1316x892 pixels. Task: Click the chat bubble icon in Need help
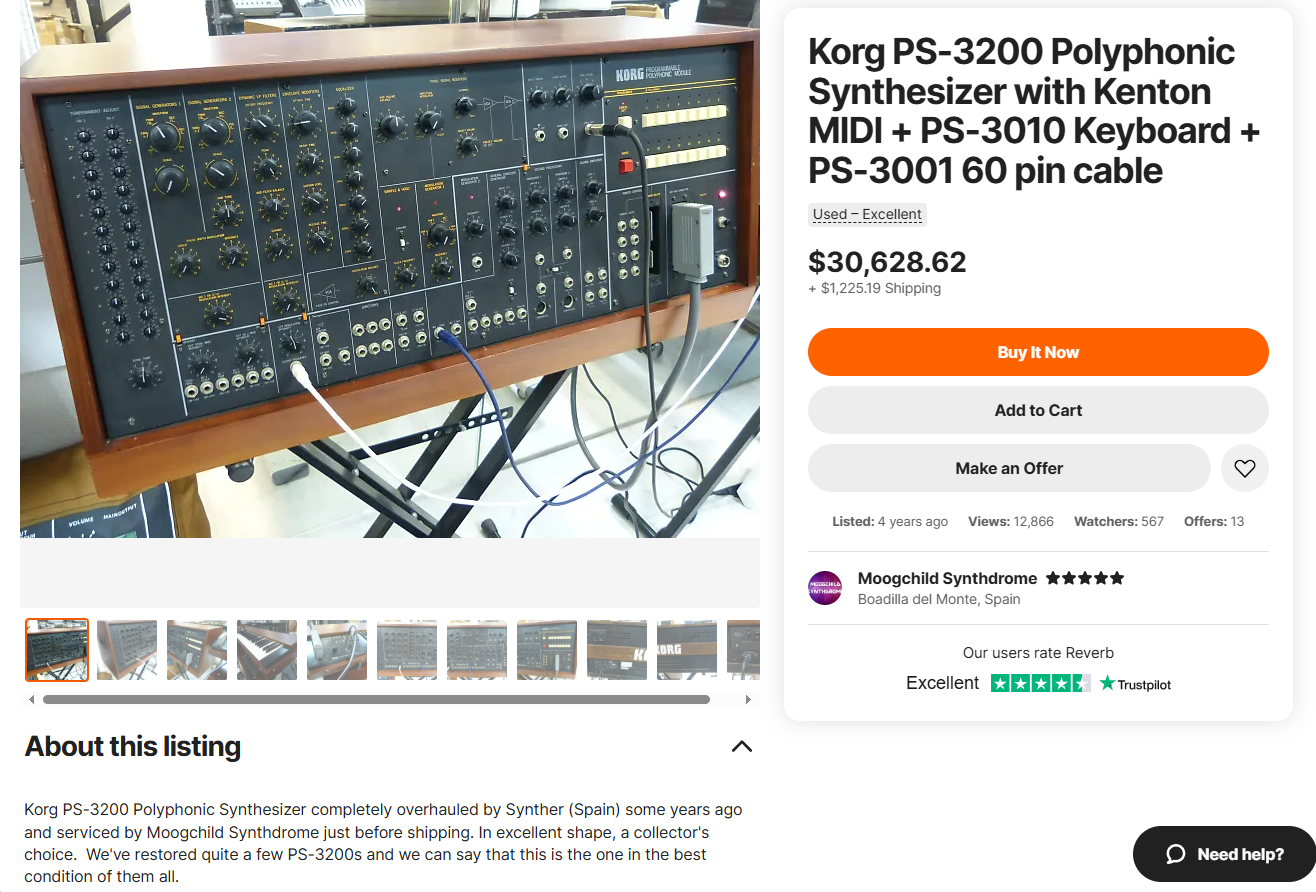pyautogui.click(x=1176, y=854)
